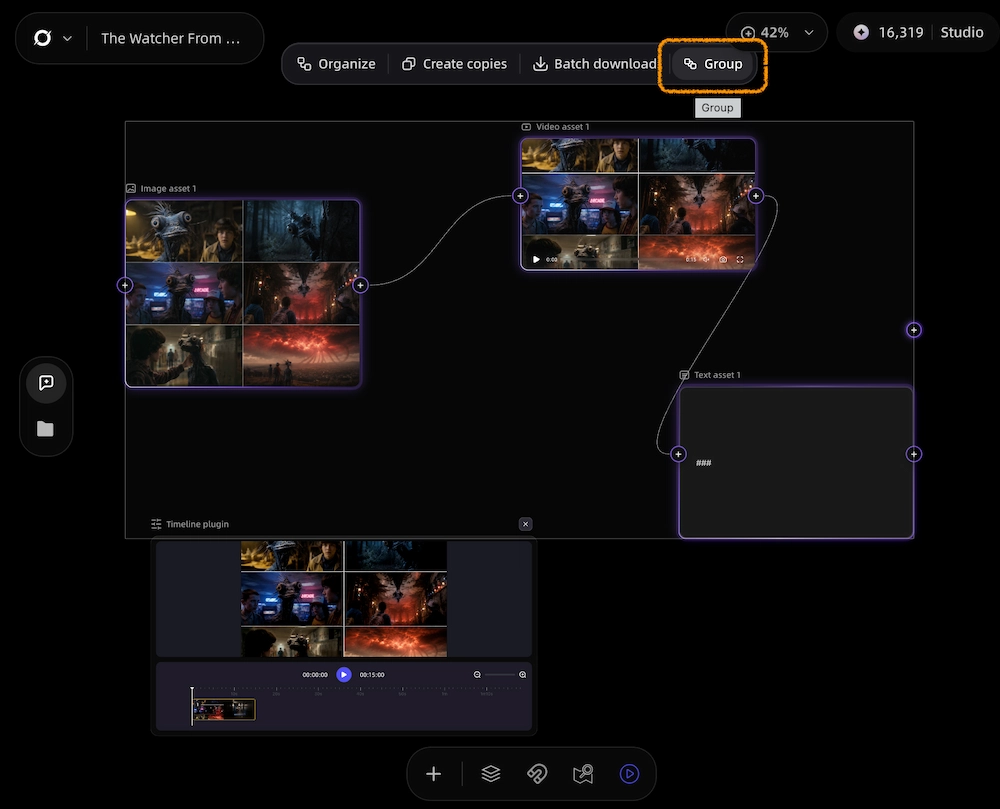Image resolution: width=1000 pixels, height=809 pixels.
Task: Click the credits icon beside 16,319
Action: [x=861, y=33]
